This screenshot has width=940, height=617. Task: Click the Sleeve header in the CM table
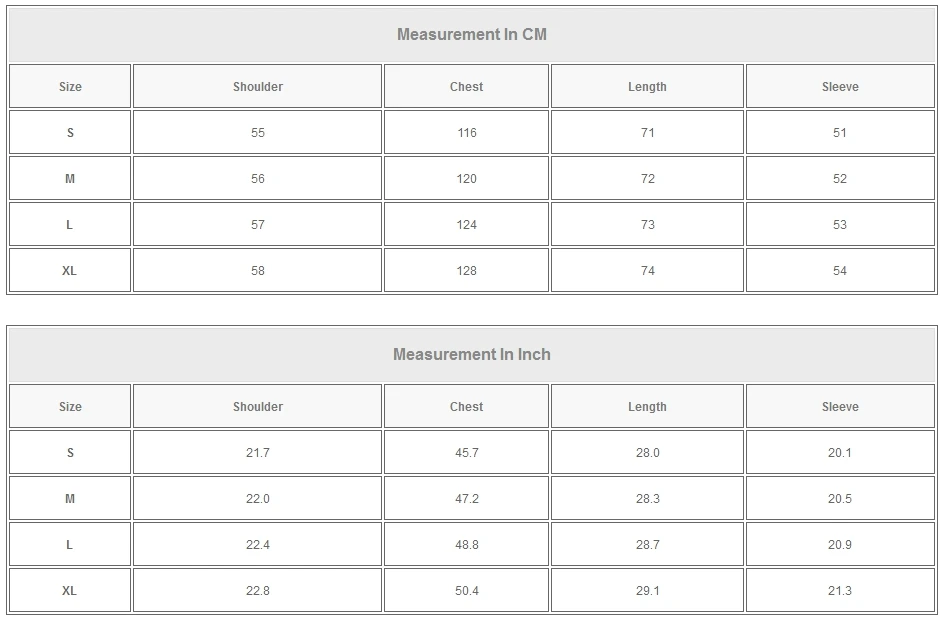(840, 87)
